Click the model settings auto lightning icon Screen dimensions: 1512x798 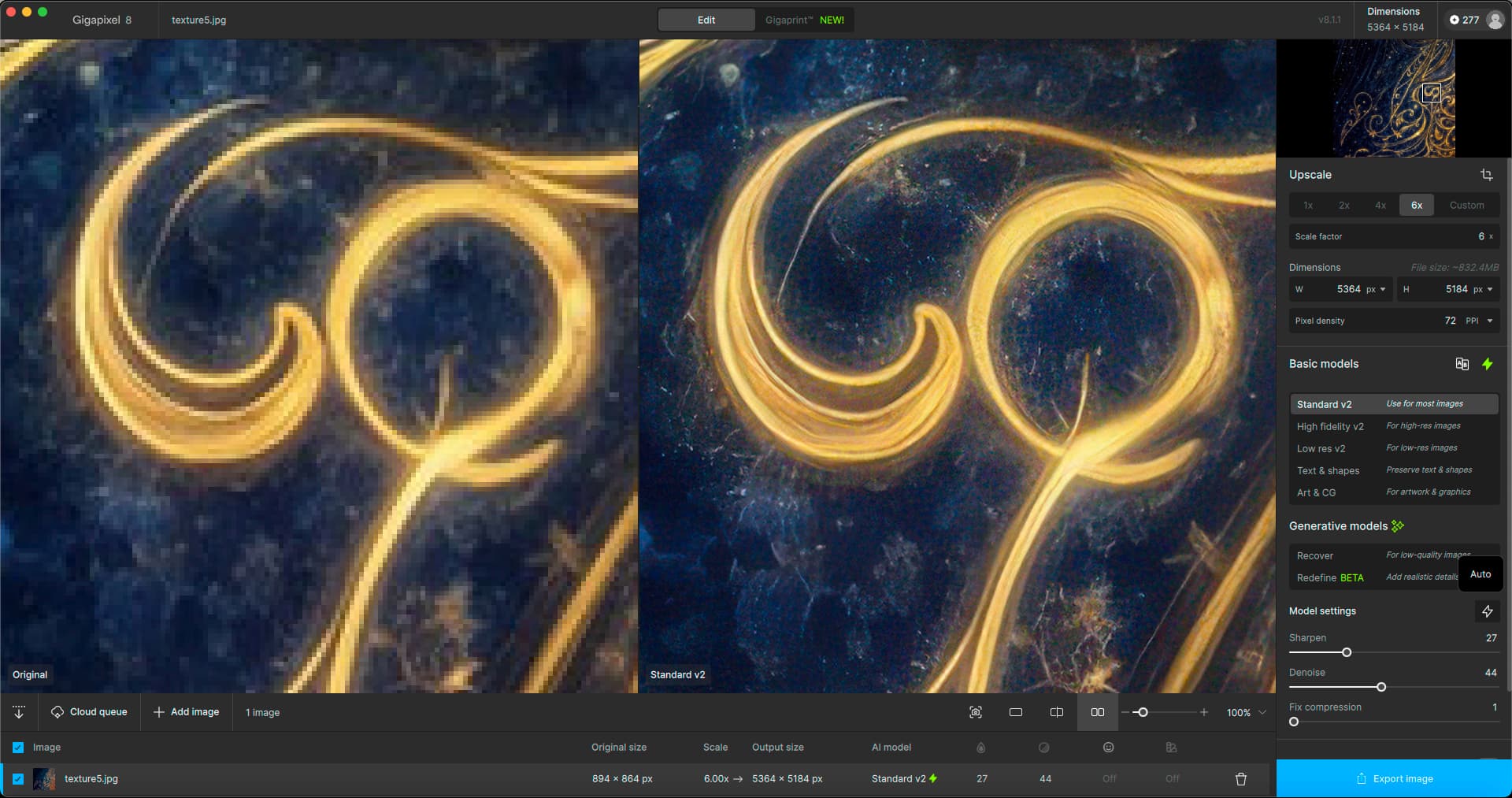pos(1487,611)
